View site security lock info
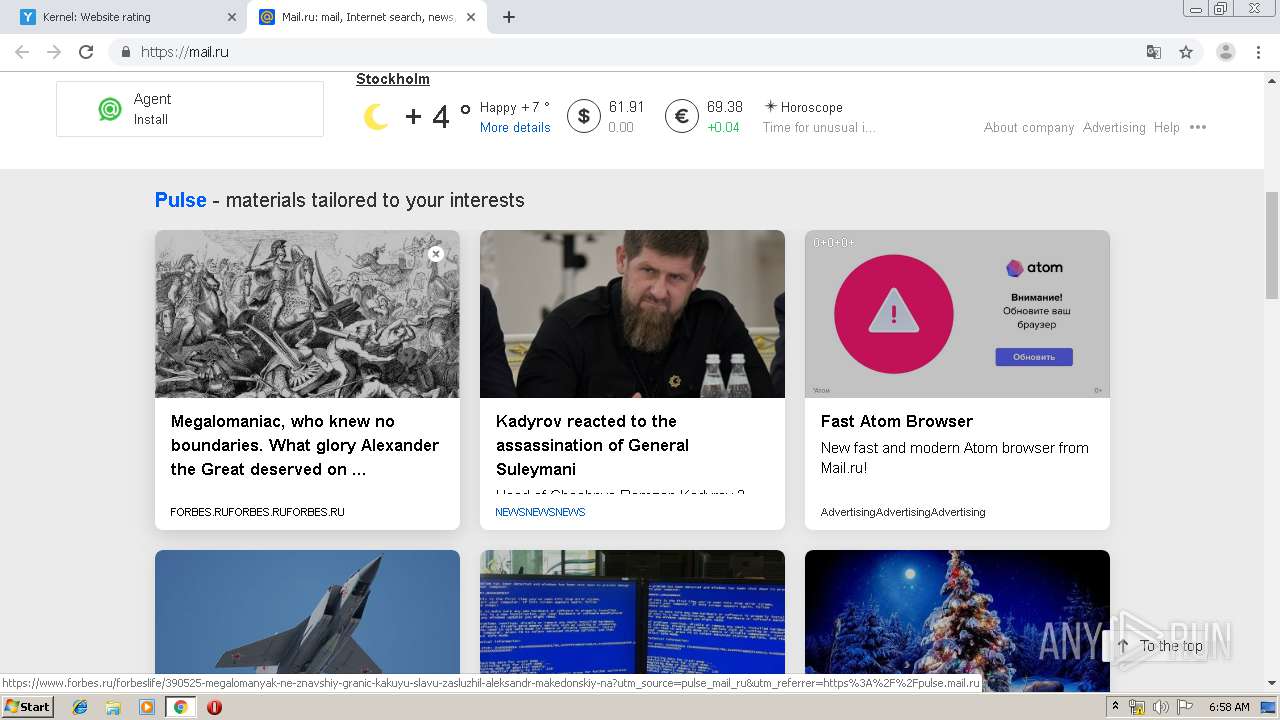This screenshot has height=720, width=1280. (x=125, y=52)
